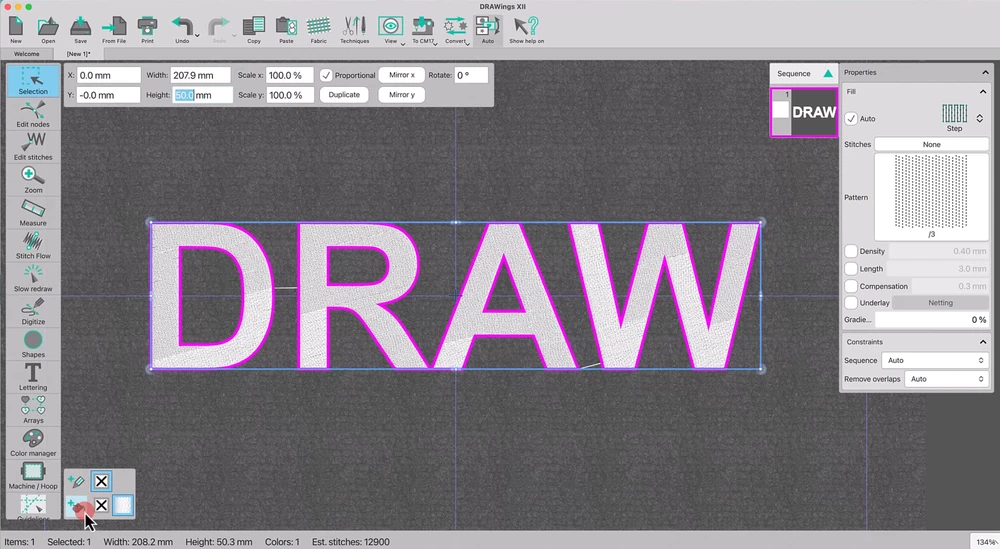
Task: Pick the Zoom tool in sidebar
Action: coord(33,180)
